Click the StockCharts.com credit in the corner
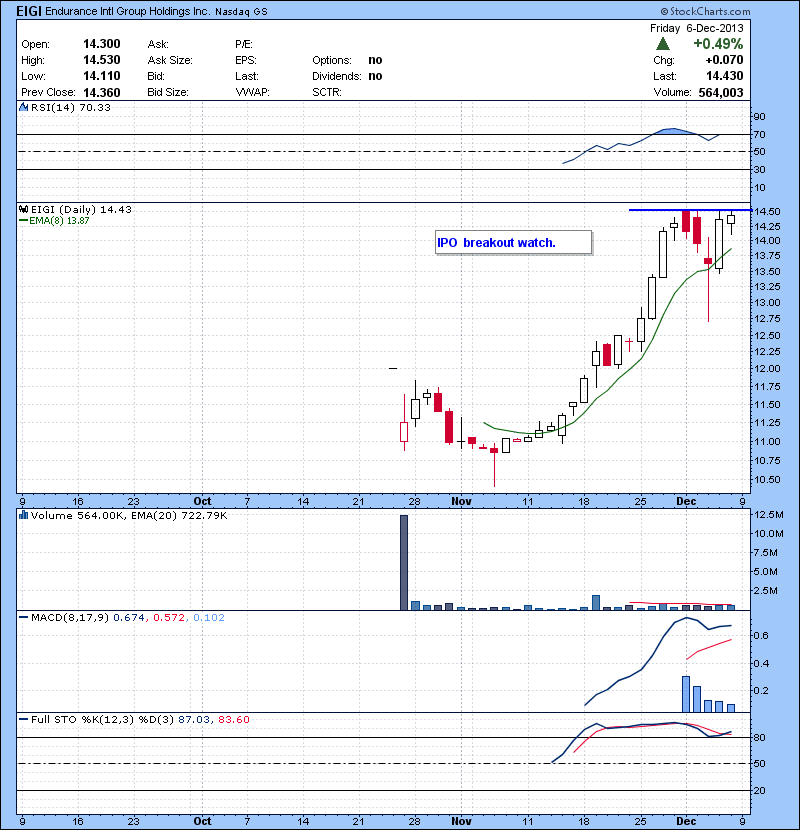 (x=705, y=11)
